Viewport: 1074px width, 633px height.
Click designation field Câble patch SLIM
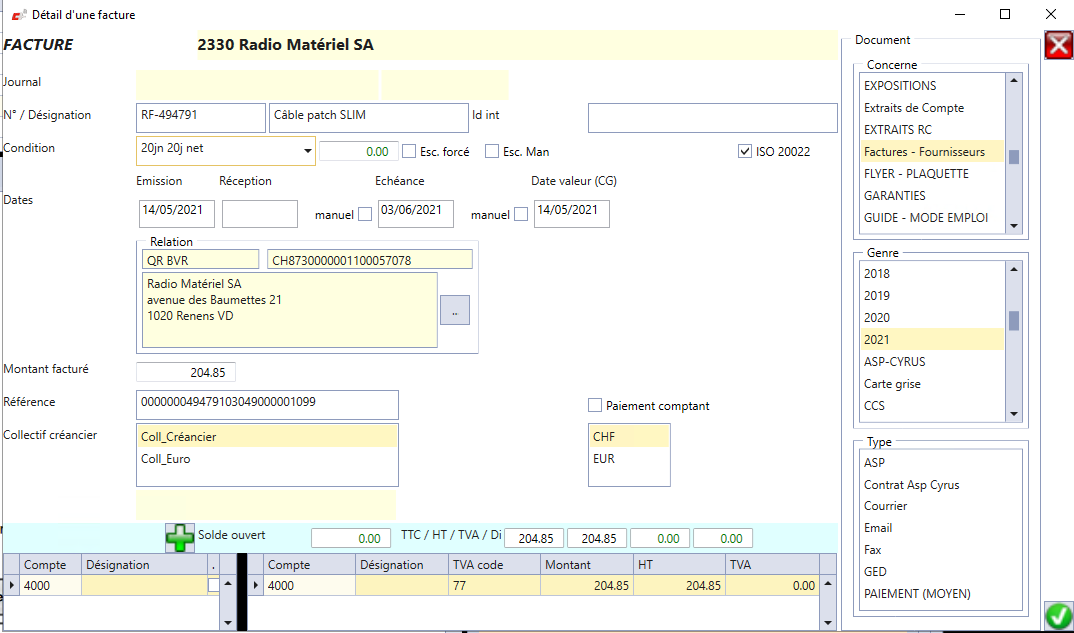point(369,118)
